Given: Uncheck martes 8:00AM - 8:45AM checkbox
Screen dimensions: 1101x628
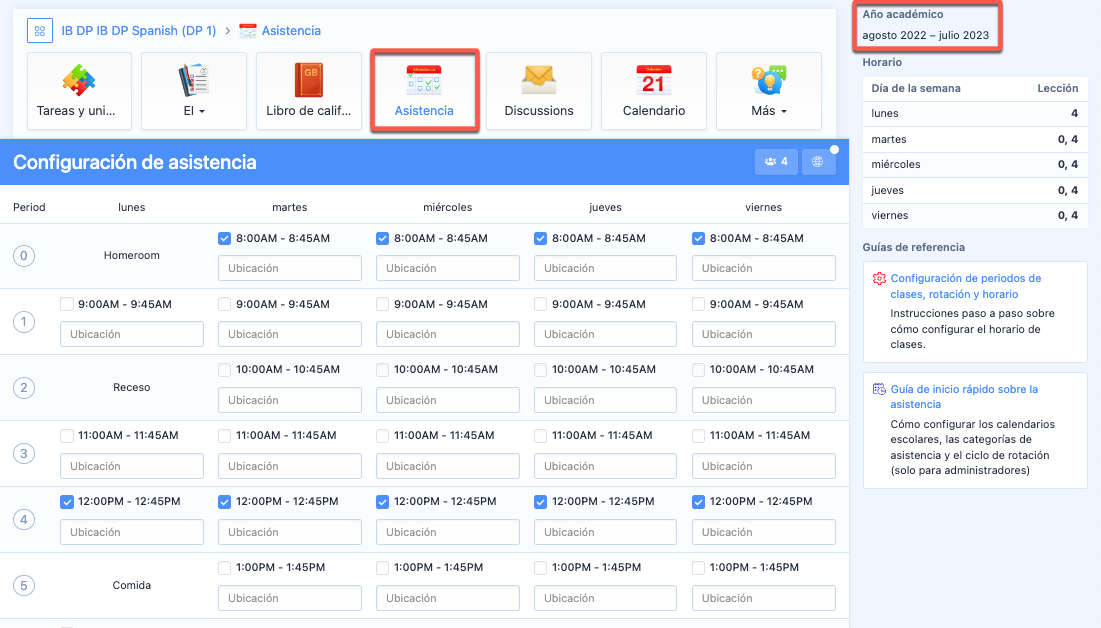Looking at the screenshot, I should click(225, 239).
